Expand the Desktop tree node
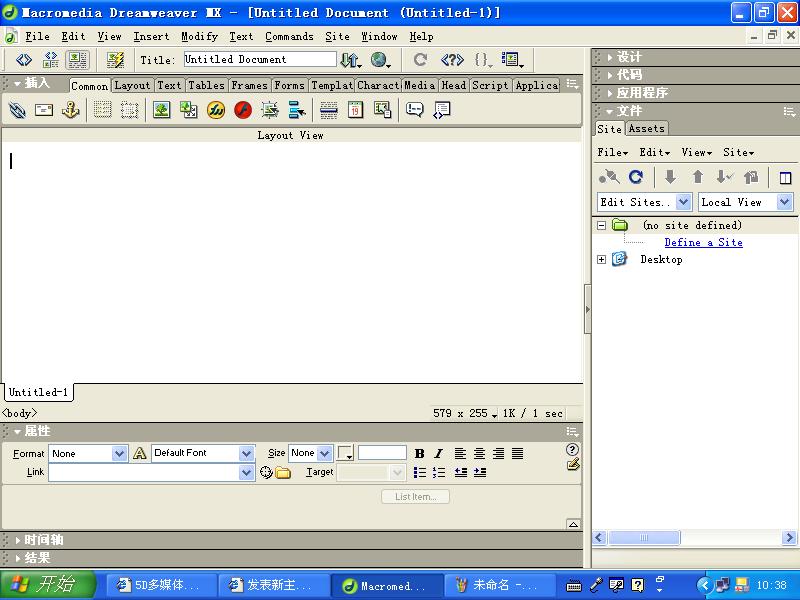800x600 pixels. 601,259
